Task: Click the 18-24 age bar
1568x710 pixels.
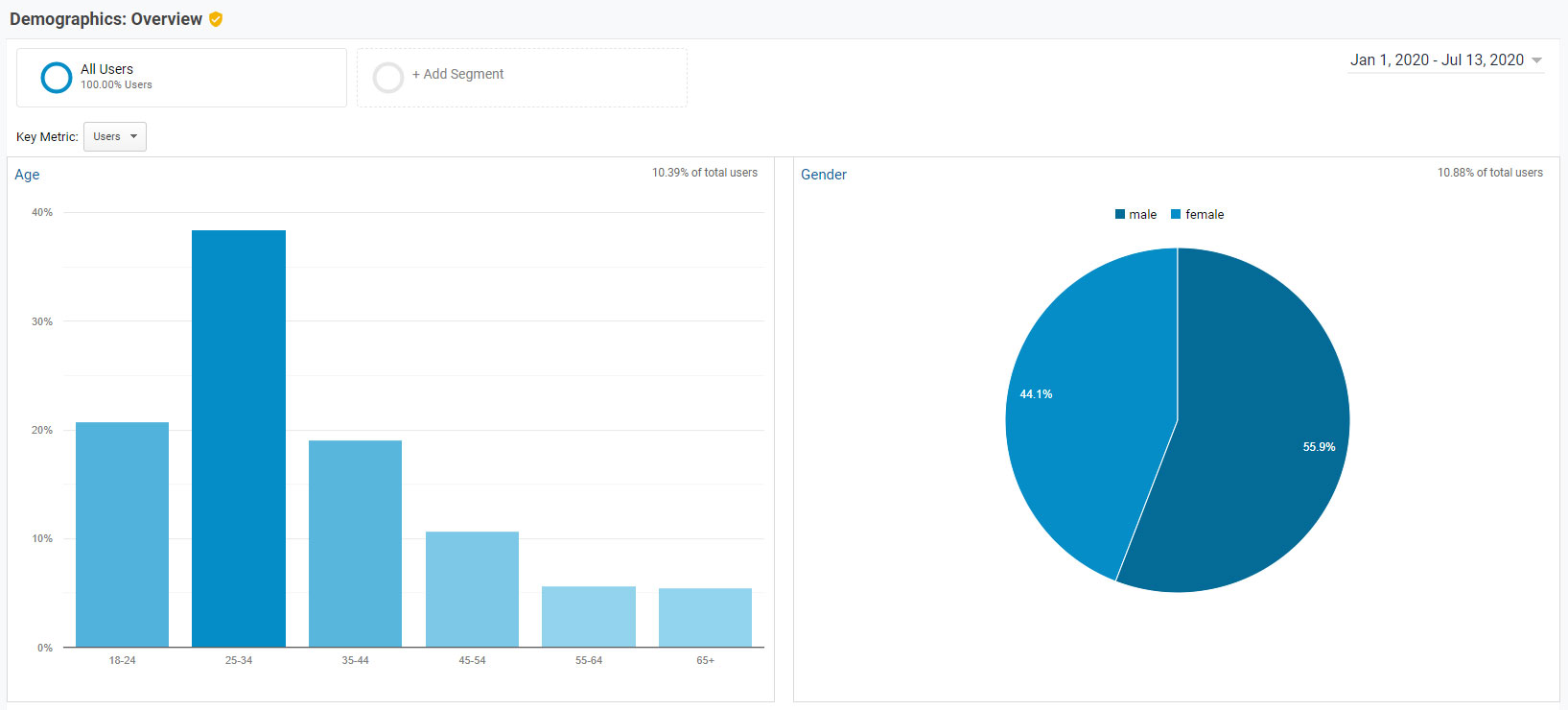Action: point(122,534)
